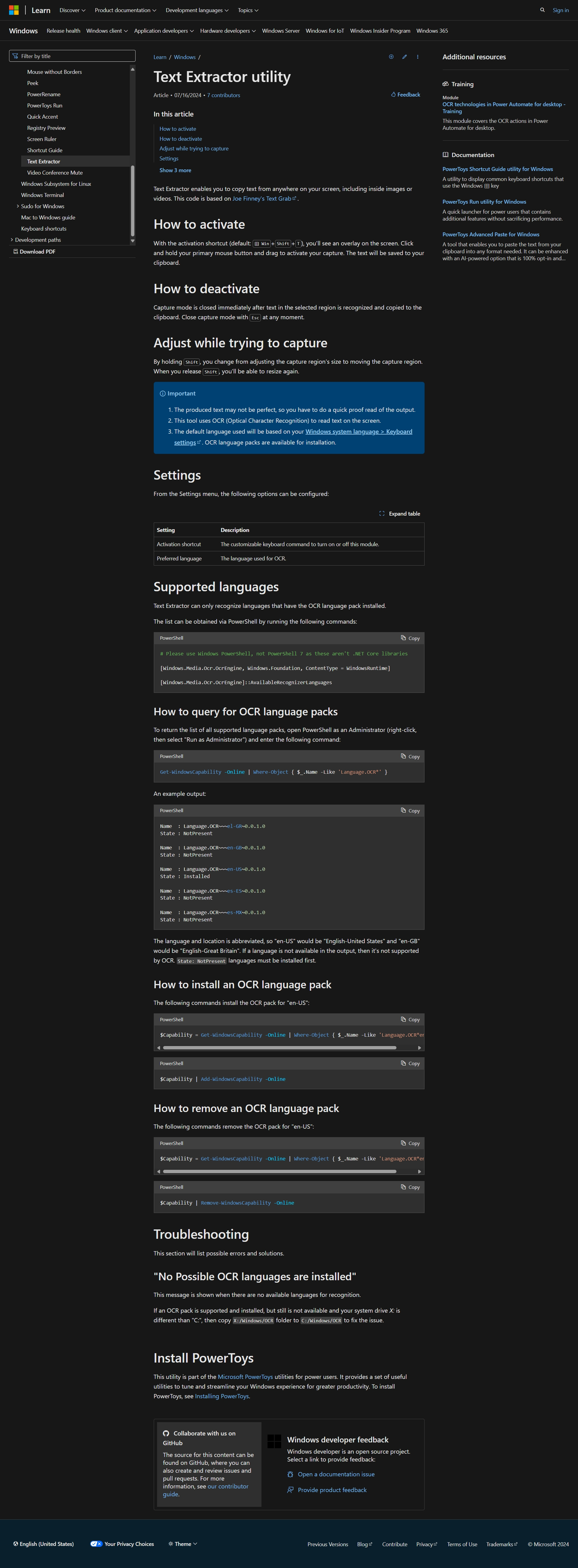Image resolution: width=578 pixels, height=1568 pixels.
Task: Open PowerToys Advanced Paste for Windows link
Action: click(491, 234)
